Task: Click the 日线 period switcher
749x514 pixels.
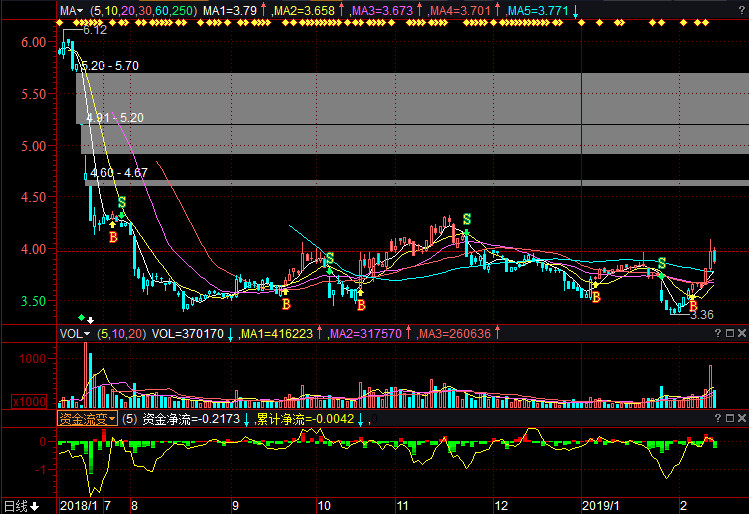Action: (x=20, y=505)
